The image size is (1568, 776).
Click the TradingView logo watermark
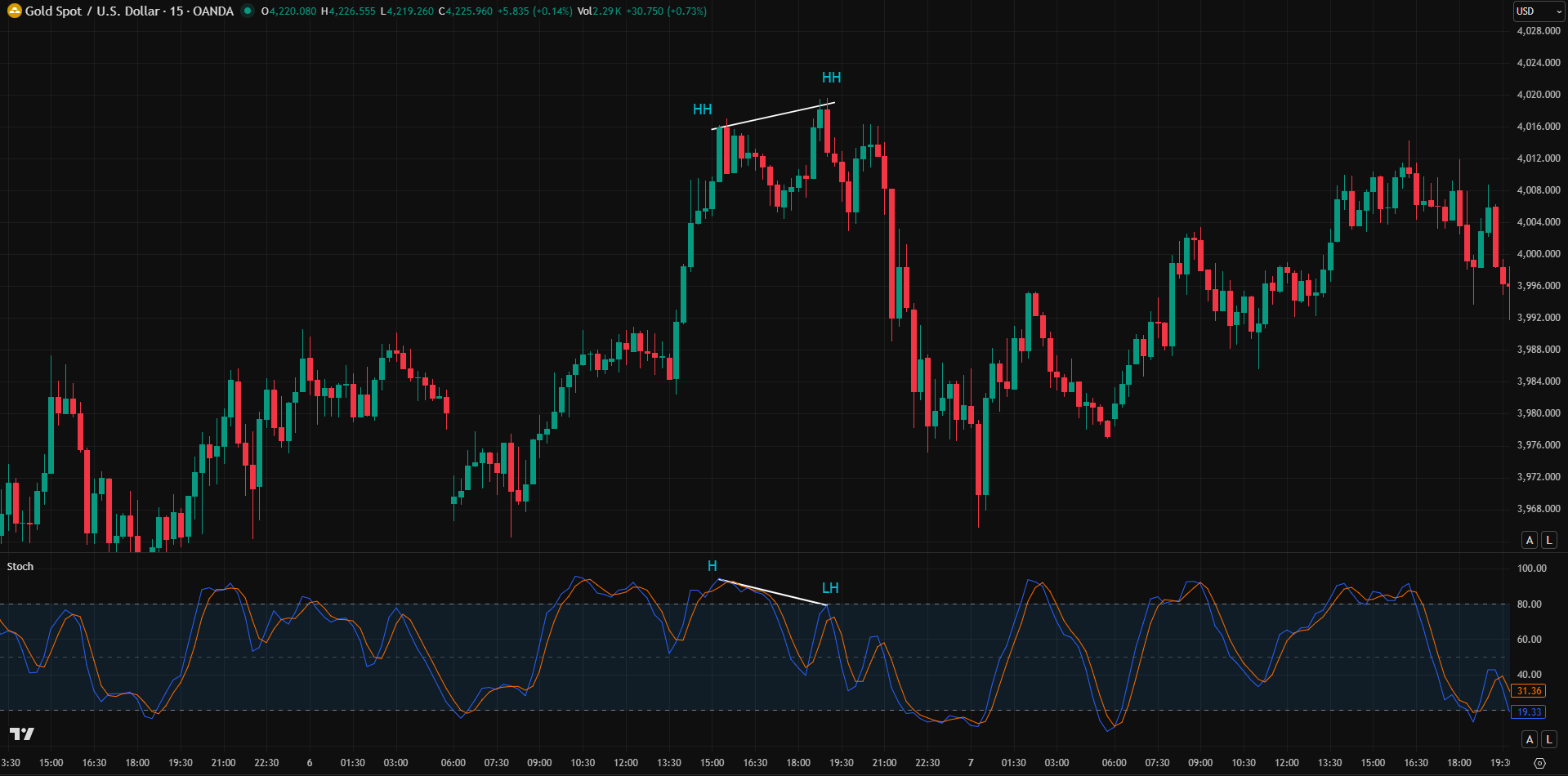click(23, 734)
